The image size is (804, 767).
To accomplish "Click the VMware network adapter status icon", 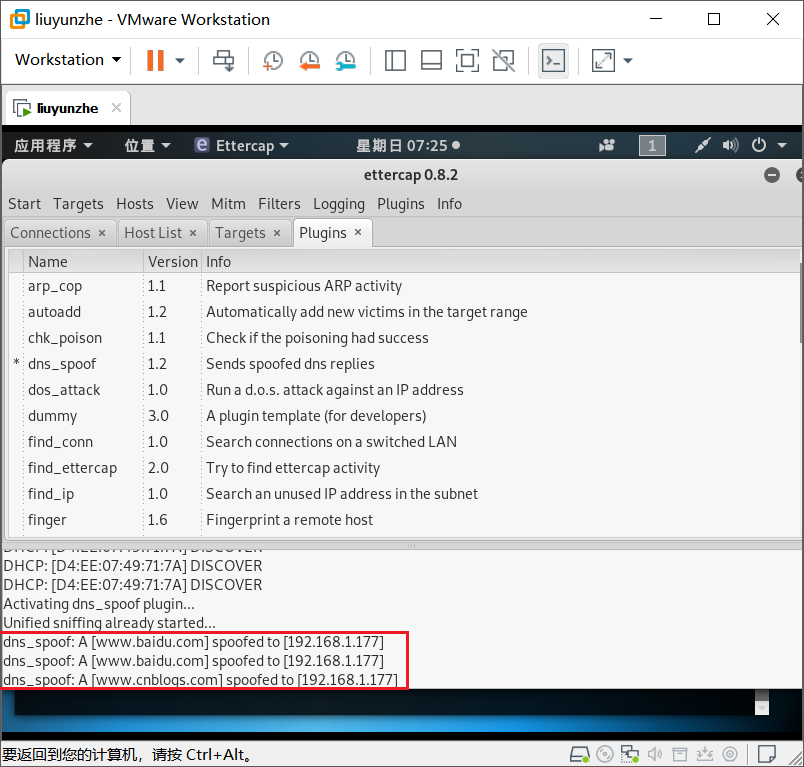I will click(x=630, y=754).
